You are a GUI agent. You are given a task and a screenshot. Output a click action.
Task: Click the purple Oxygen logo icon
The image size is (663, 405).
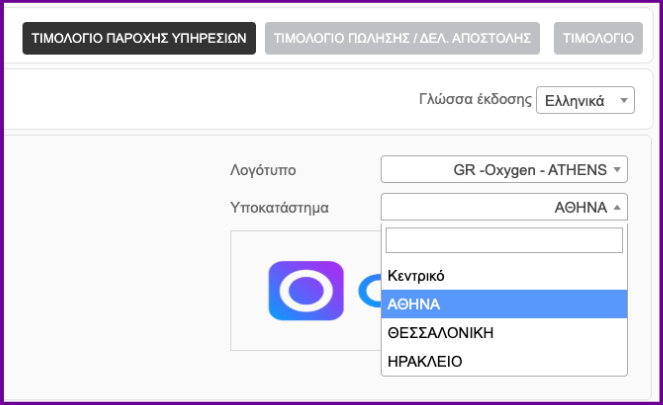click(x=306, y=291)
